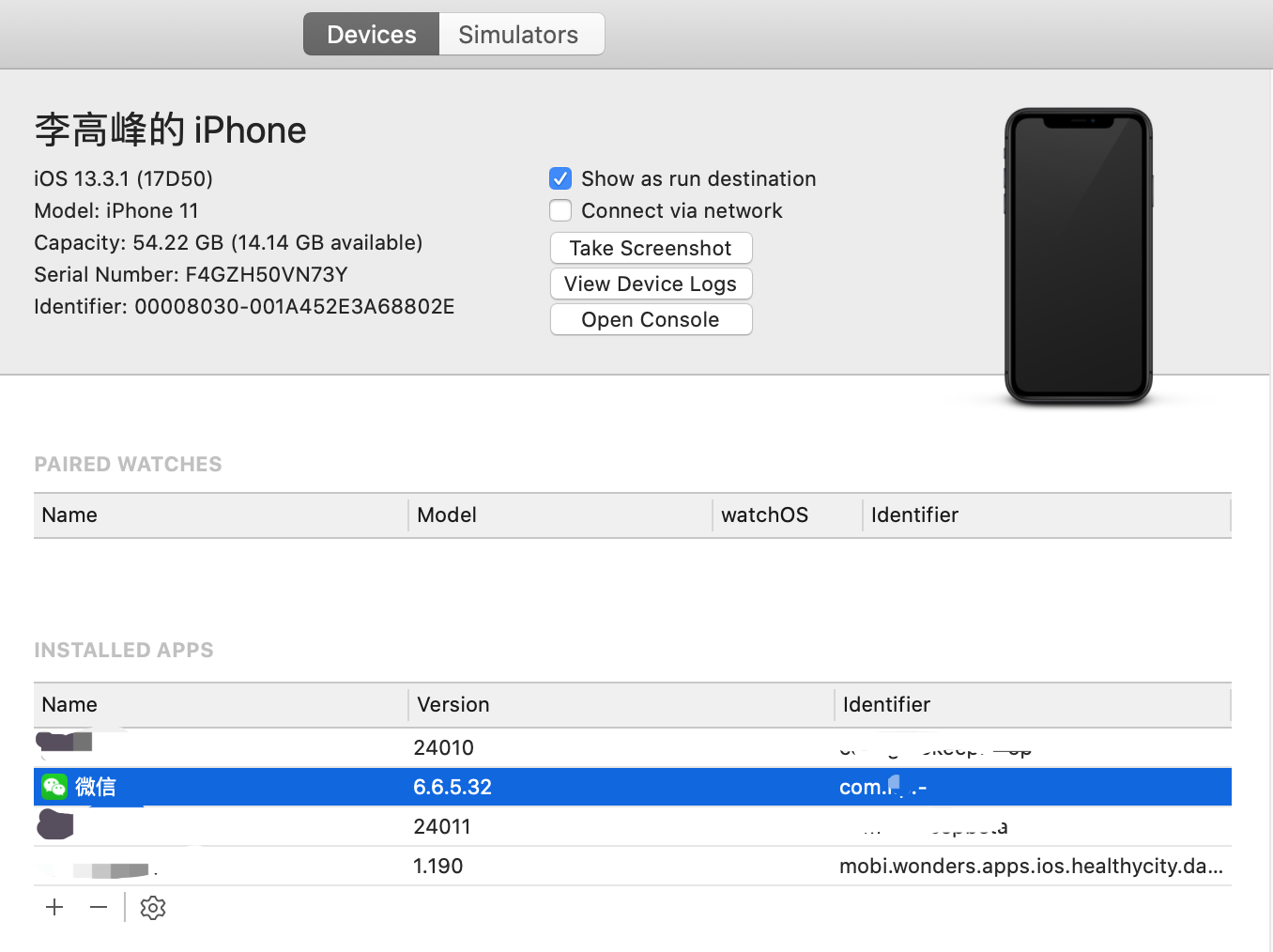Click the minus icon to remove app
This screenshot has width=1273, height=952.
tap(99, 907)
